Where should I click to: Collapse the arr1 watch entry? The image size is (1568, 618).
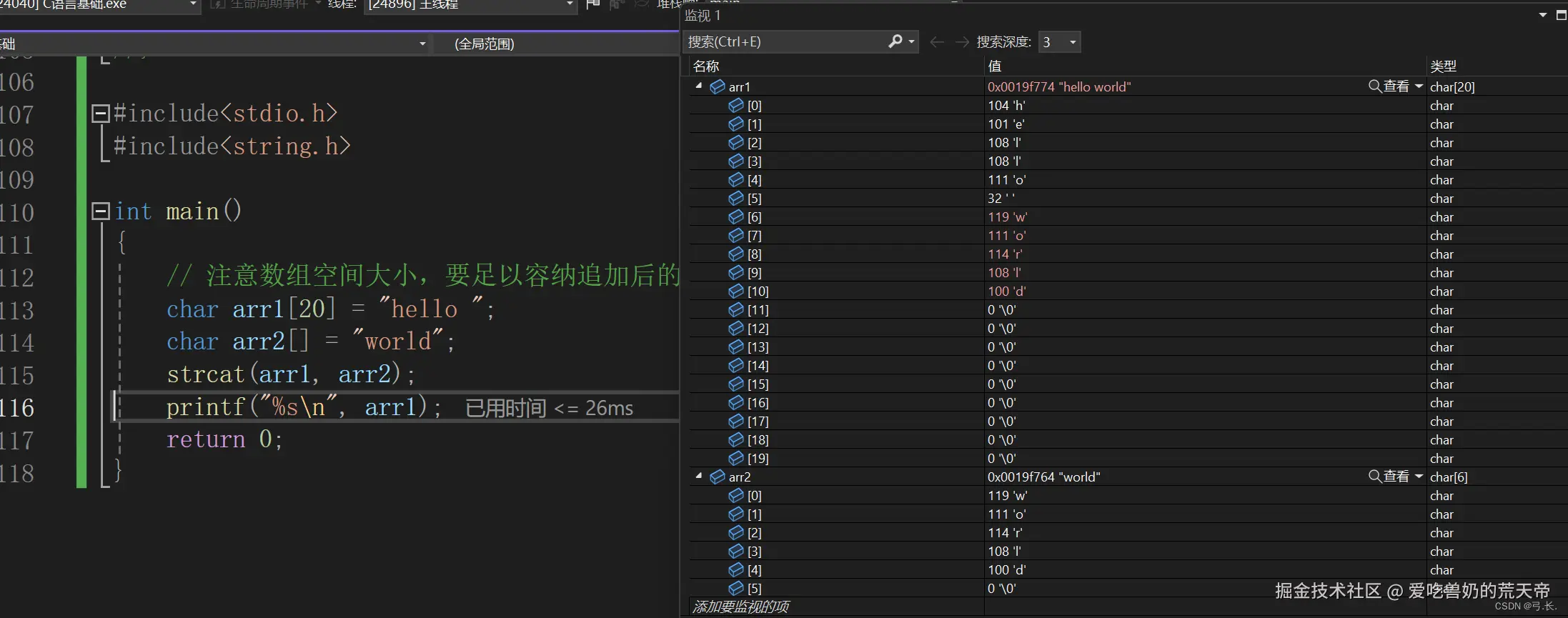click(x=699, y=86)
